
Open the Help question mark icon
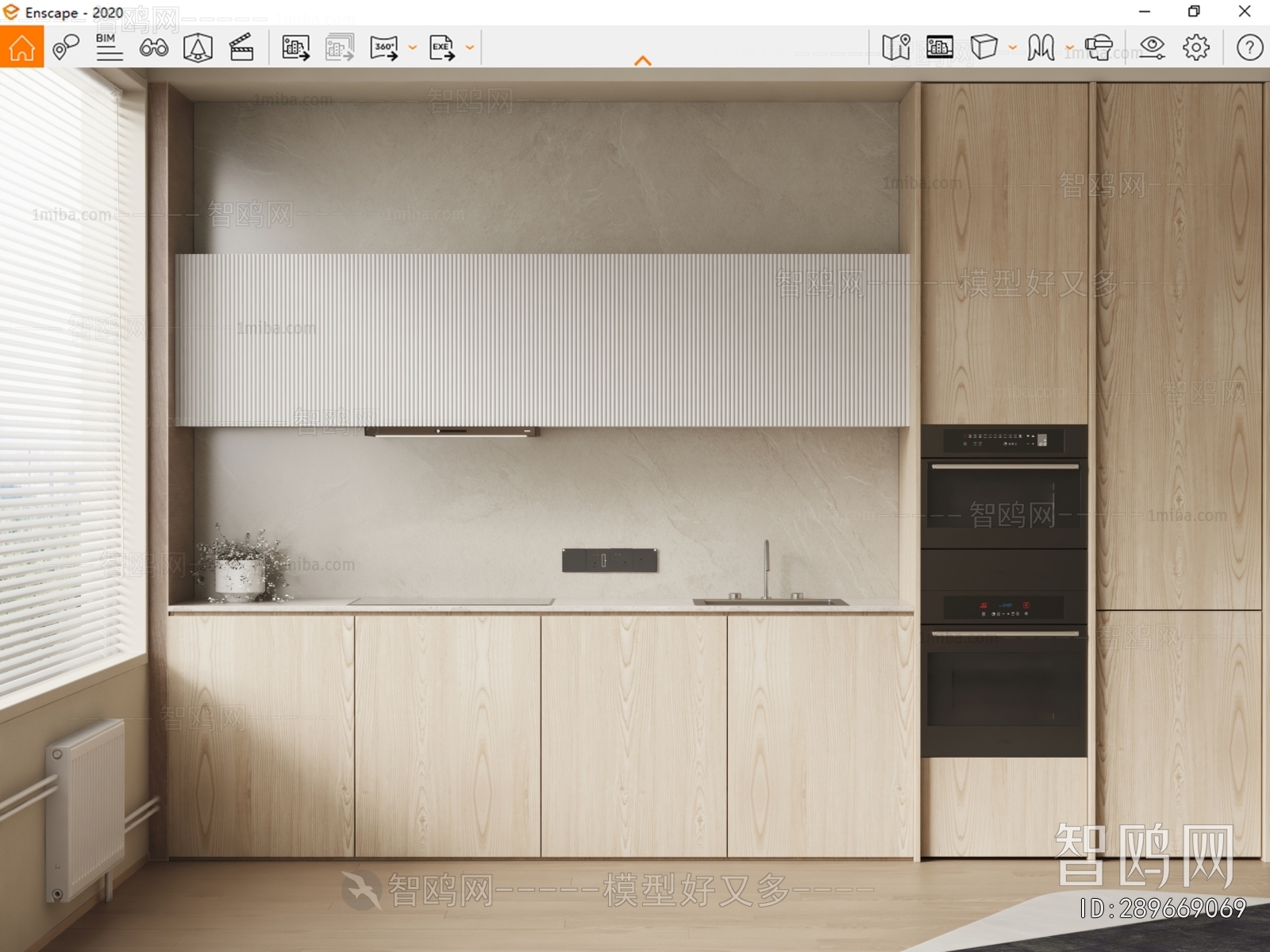pos(1249,48)
